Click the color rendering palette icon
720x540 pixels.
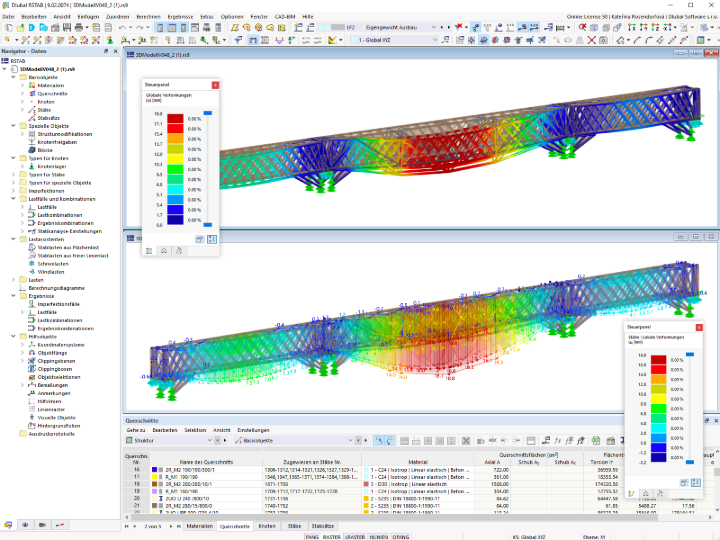coord(332,40)
